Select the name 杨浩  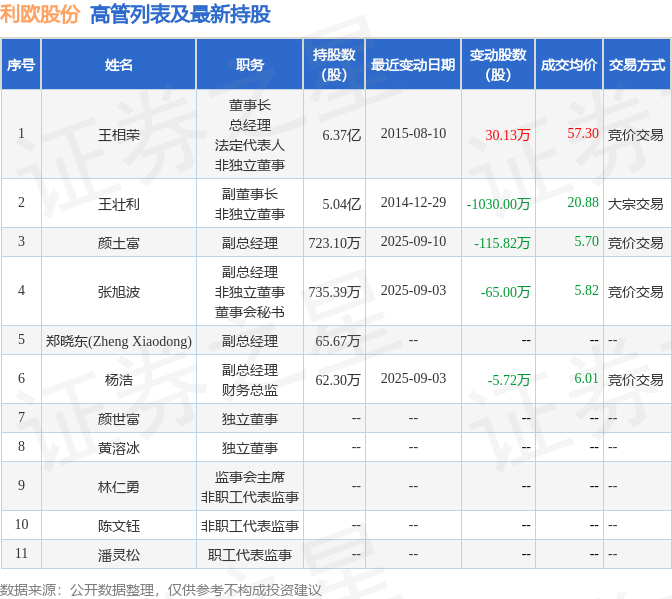coord(119,380)
